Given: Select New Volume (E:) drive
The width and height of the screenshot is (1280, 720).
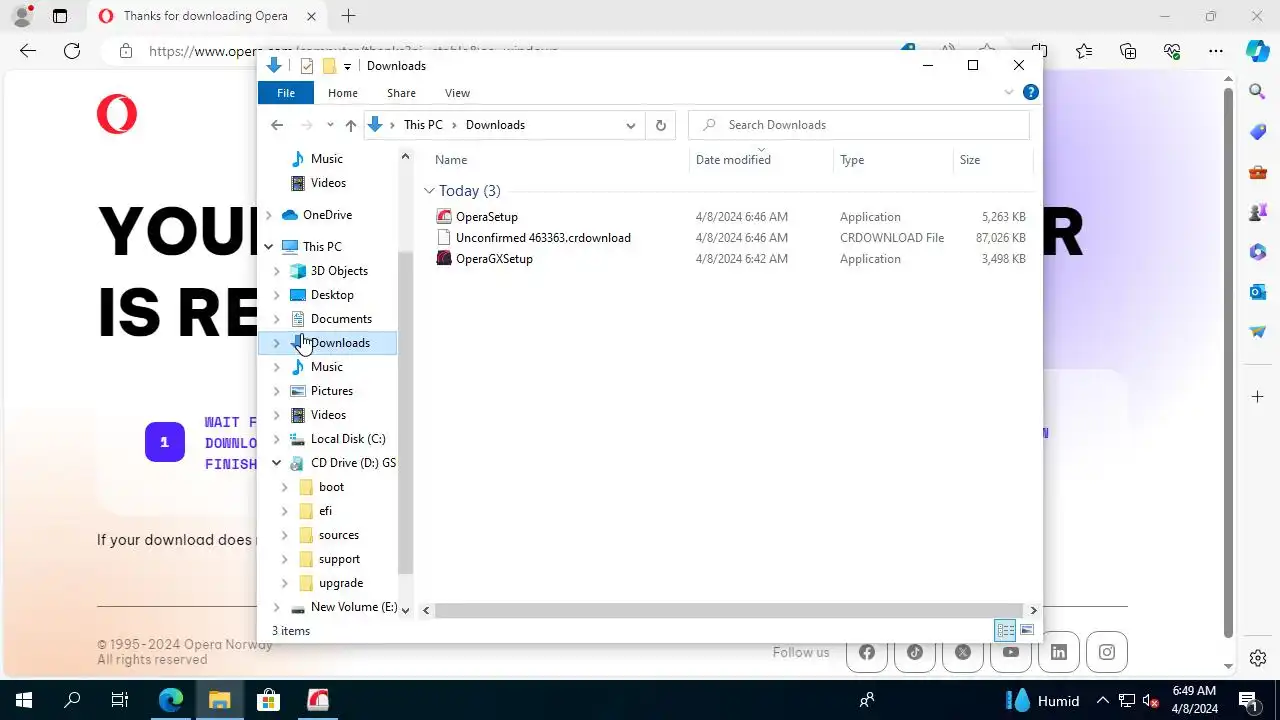Looking at the screenshot, I should [x=353, y=607].
